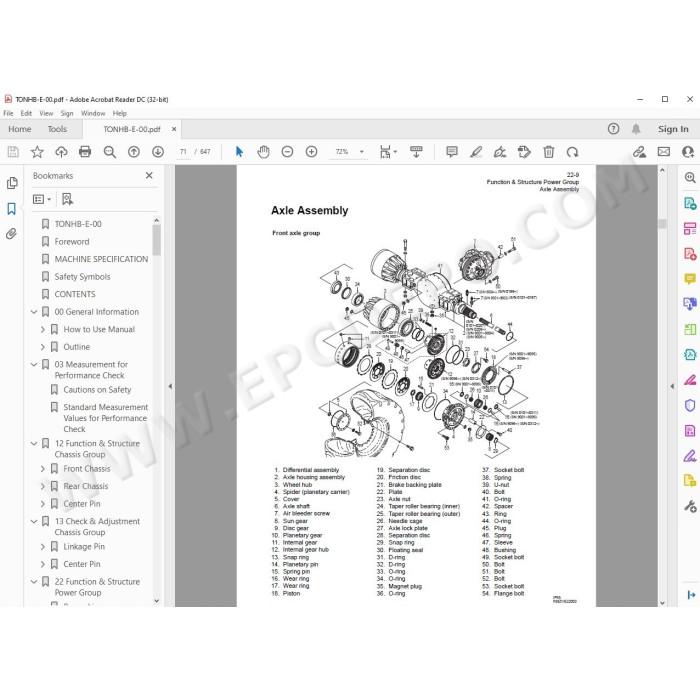Collapse 12 Function & Structure Chassis Group

pos(34,444)
